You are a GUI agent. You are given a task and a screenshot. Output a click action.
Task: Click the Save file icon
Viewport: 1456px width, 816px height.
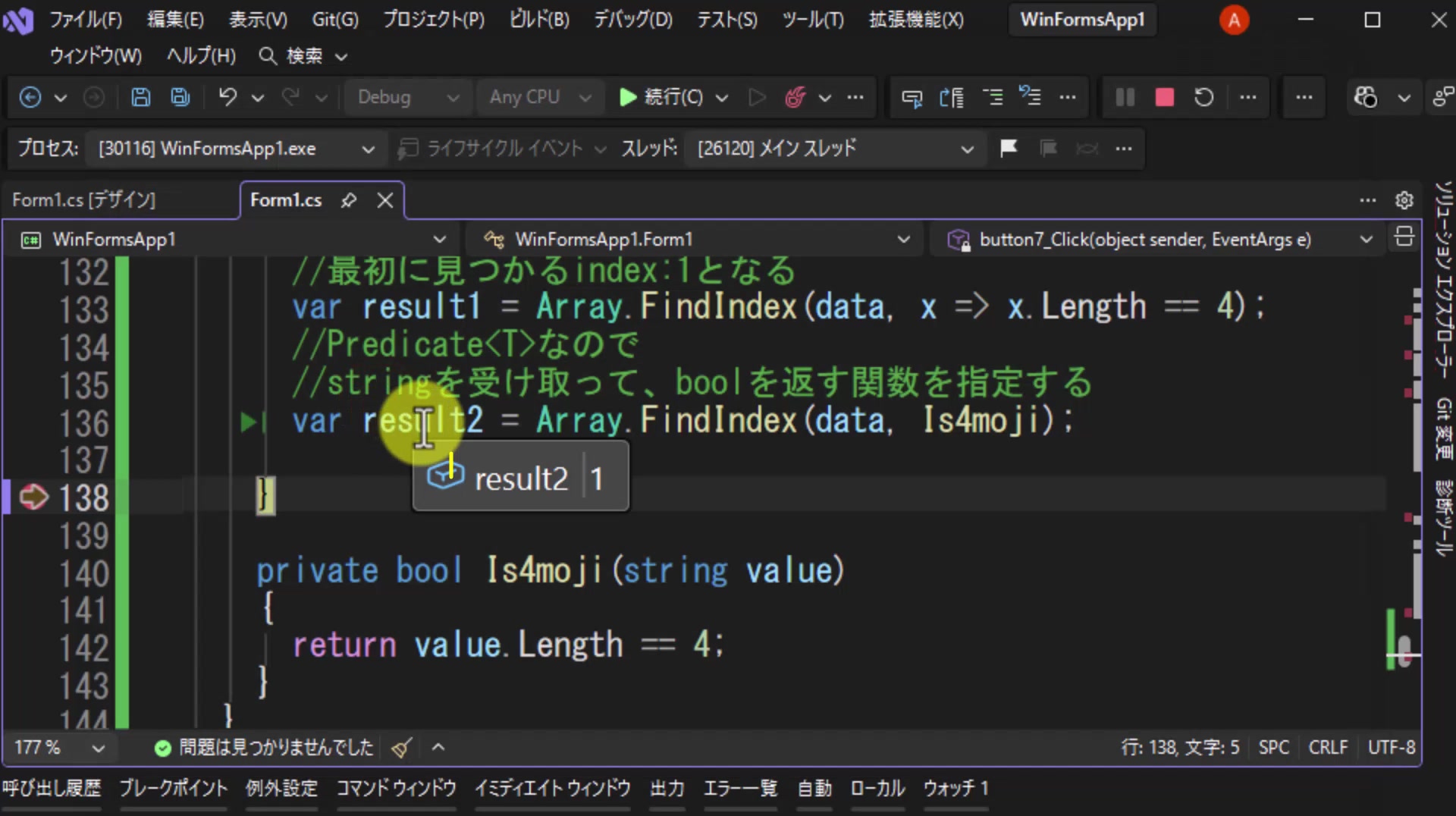coord(140,97)
